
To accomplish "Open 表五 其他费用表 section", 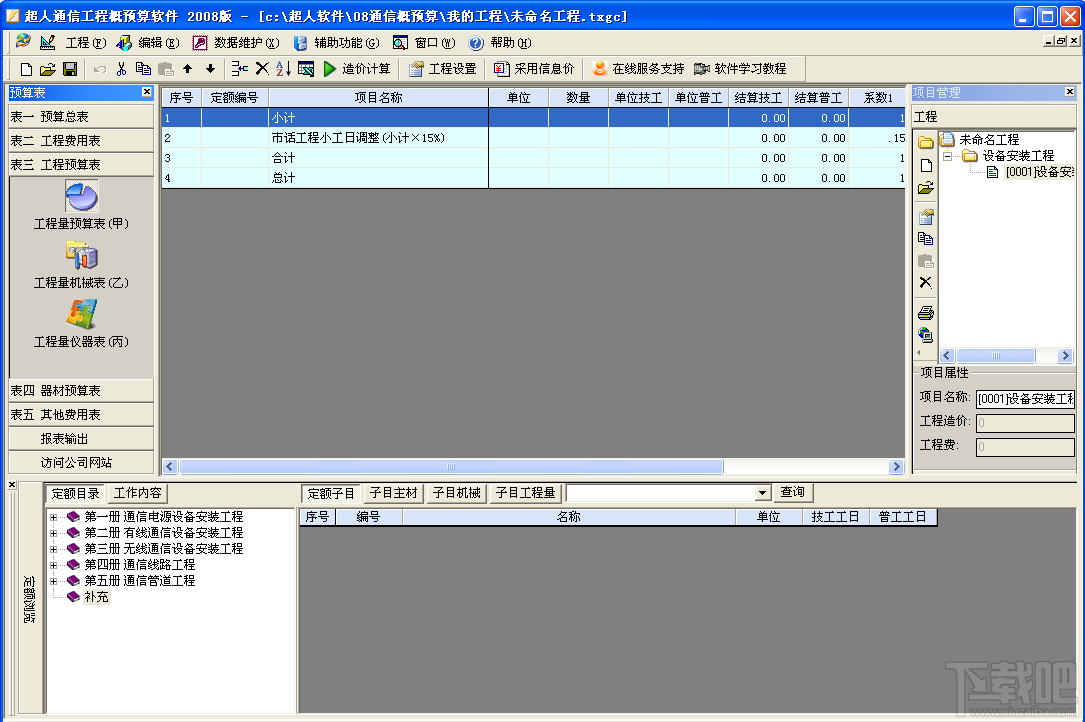I will coord(81,415).
